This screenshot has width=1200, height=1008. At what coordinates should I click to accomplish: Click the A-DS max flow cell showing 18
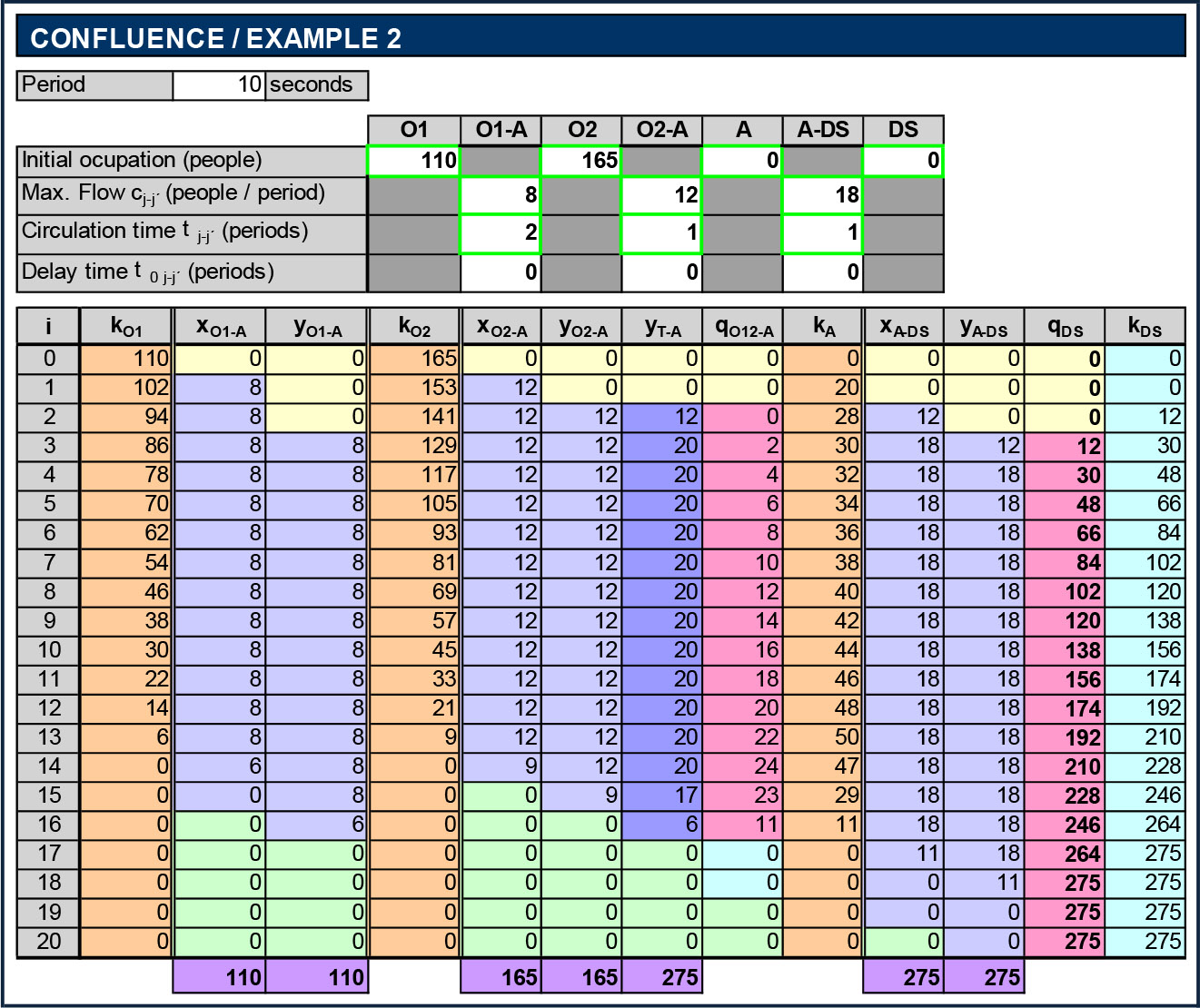coord(822,195)
